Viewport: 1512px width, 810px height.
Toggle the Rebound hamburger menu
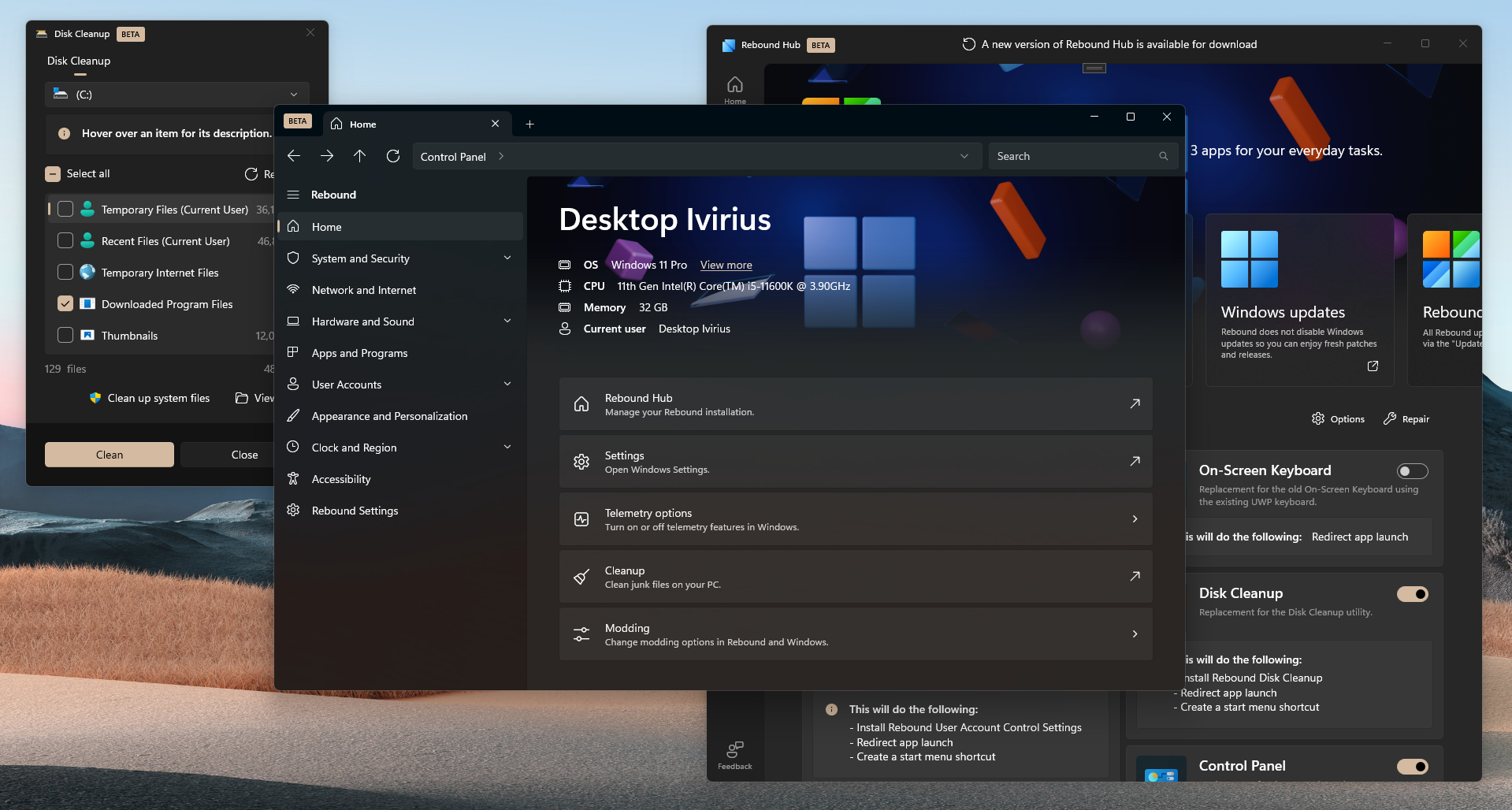(293, 195)
